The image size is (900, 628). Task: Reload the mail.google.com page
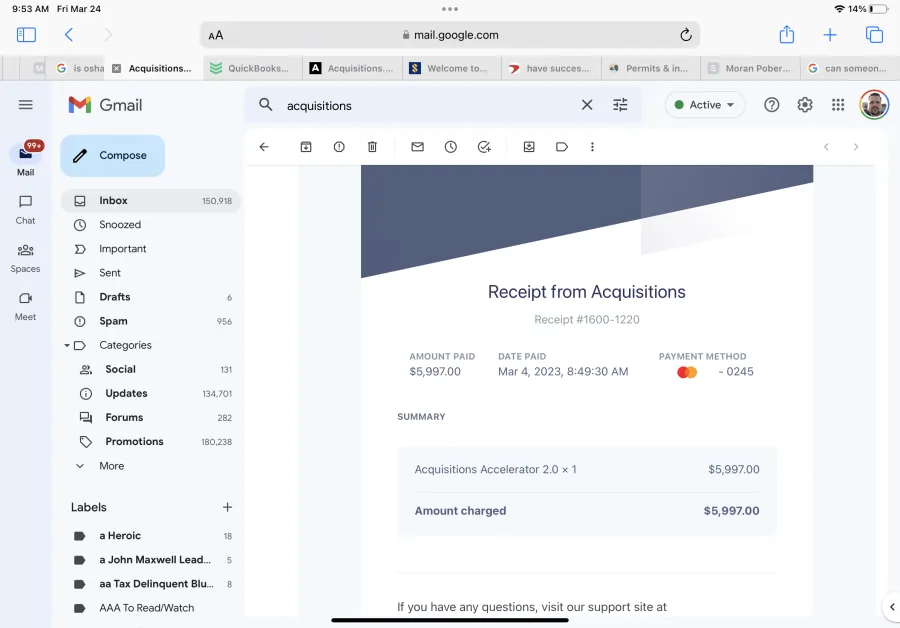pos(686,35)
